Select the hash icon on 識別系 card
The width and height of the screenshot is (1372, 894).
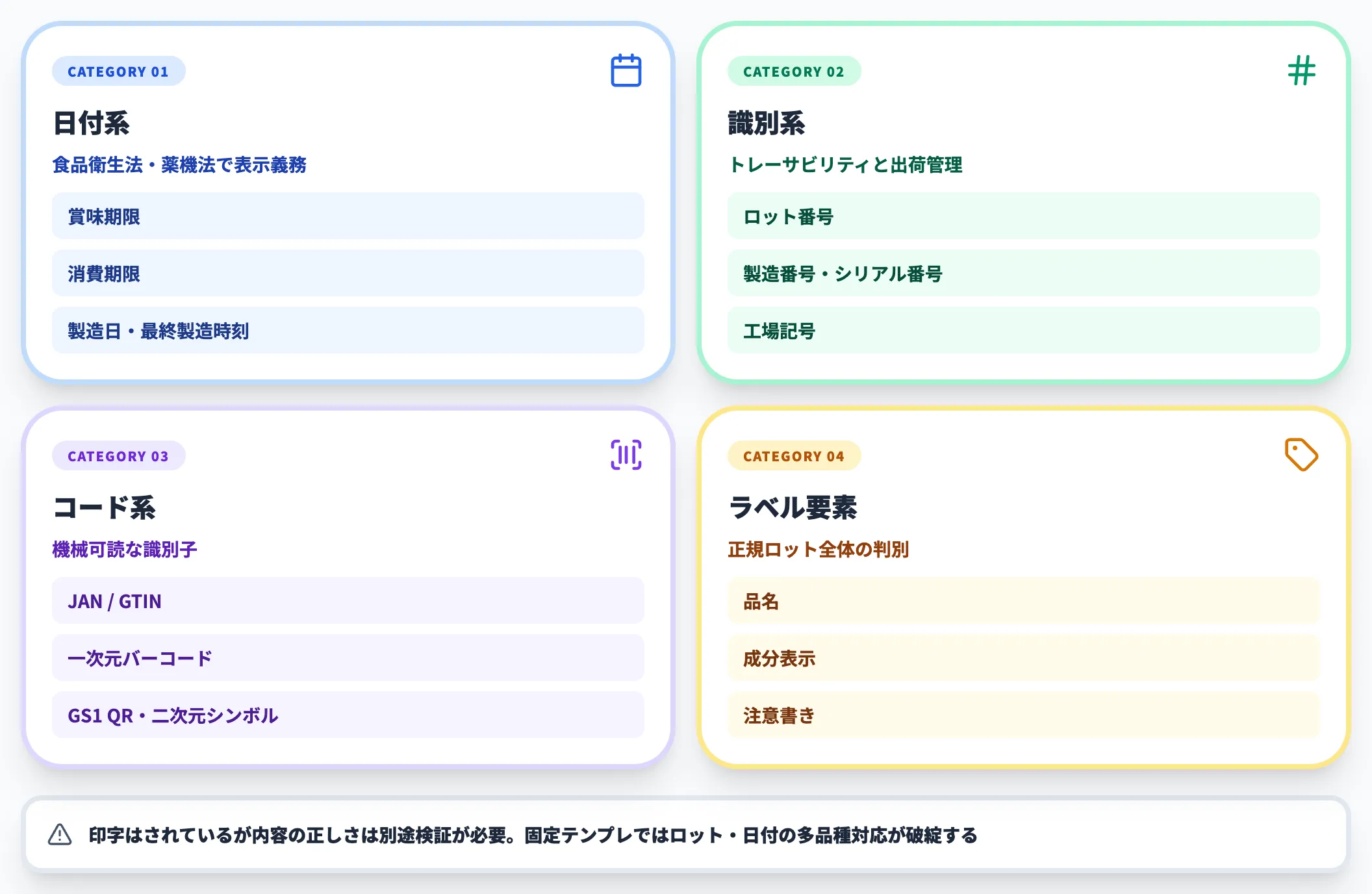tap(1301, 71)
